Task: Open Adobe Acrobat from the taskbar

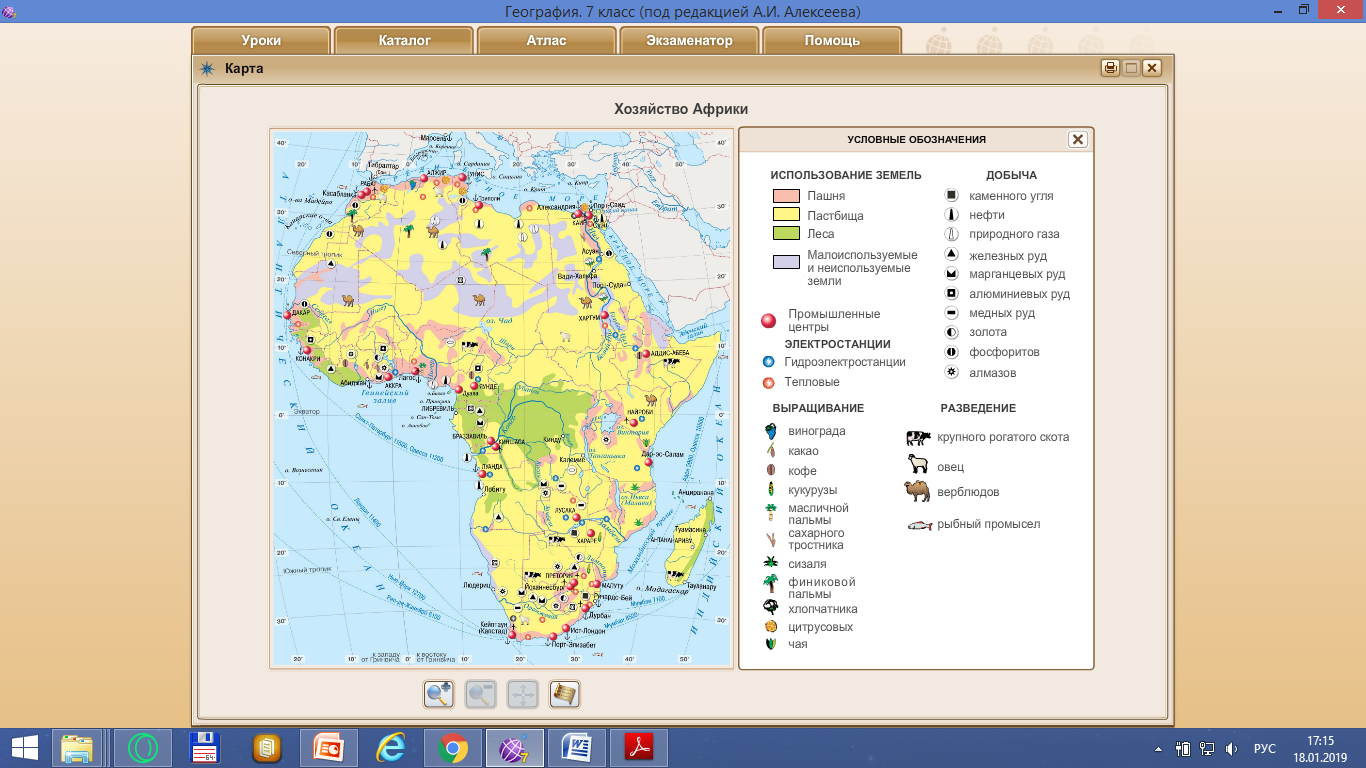Action: click(639, 748)
